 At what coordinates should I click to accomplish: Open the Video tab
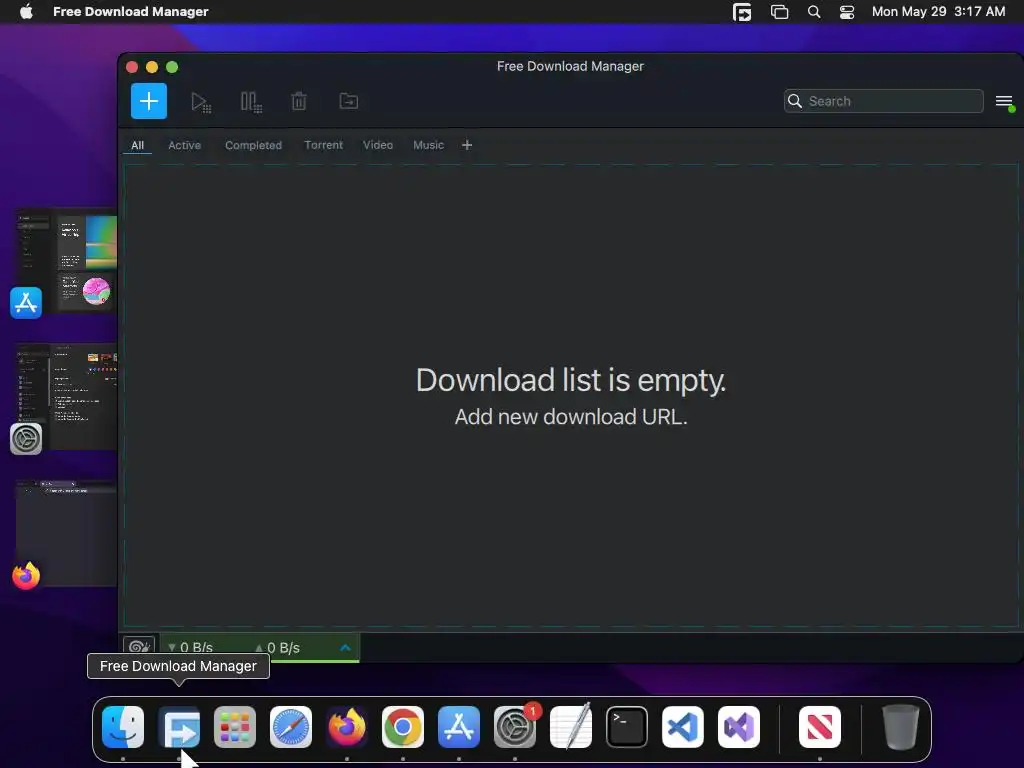pyautogui.click(x=378, y=145)
